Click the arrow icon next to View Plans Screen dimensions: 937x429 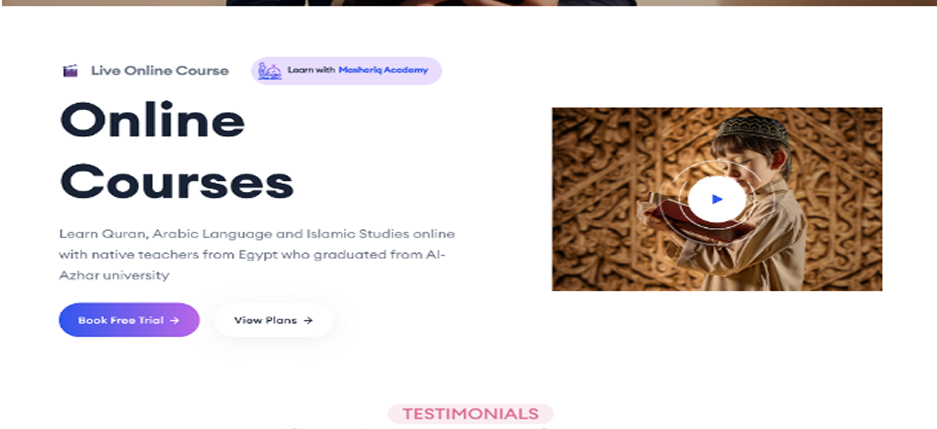308,320
